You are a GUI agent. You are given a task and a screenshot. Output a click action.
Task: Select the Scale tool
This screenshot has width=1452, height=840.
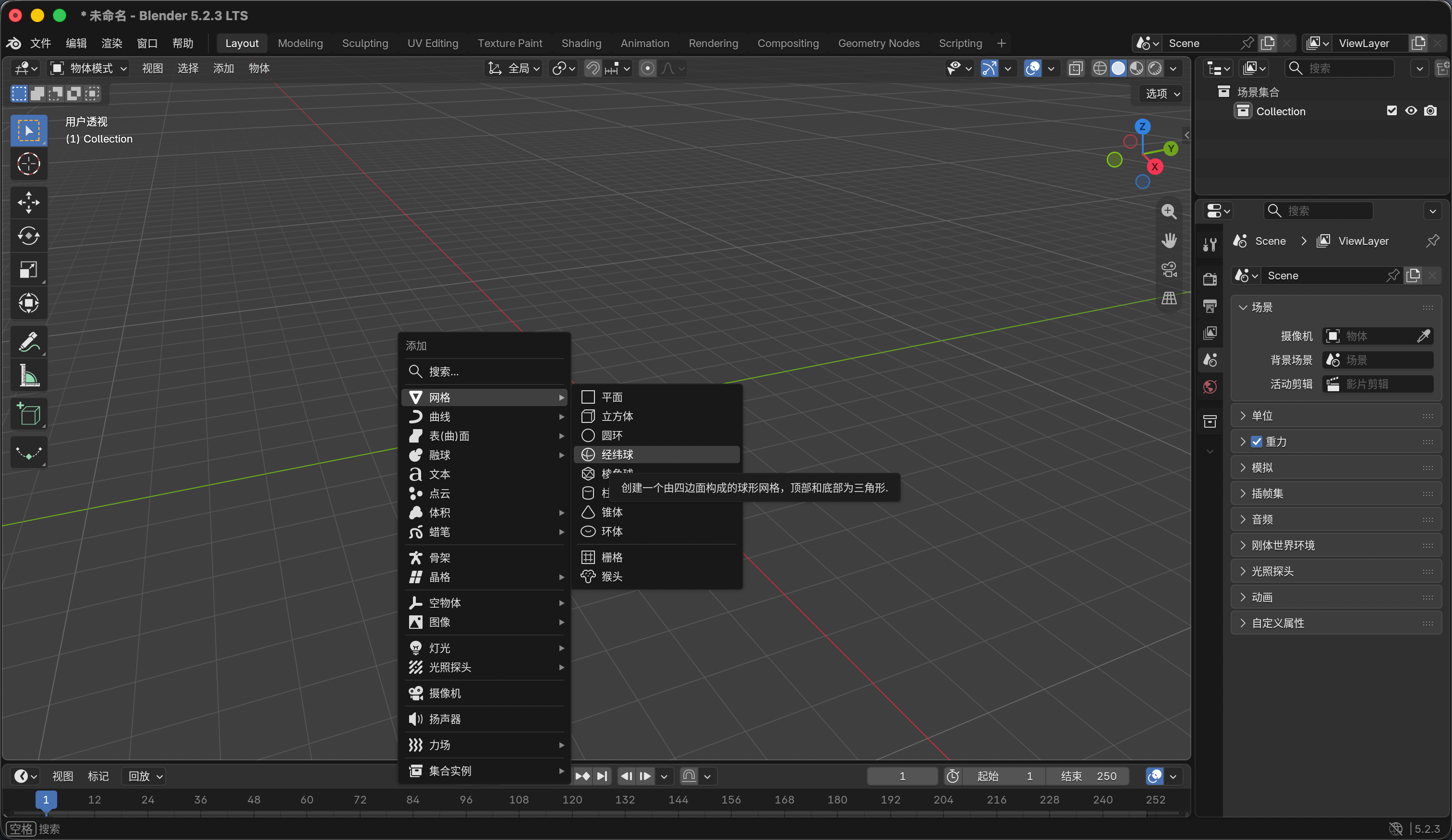(28, 270)
